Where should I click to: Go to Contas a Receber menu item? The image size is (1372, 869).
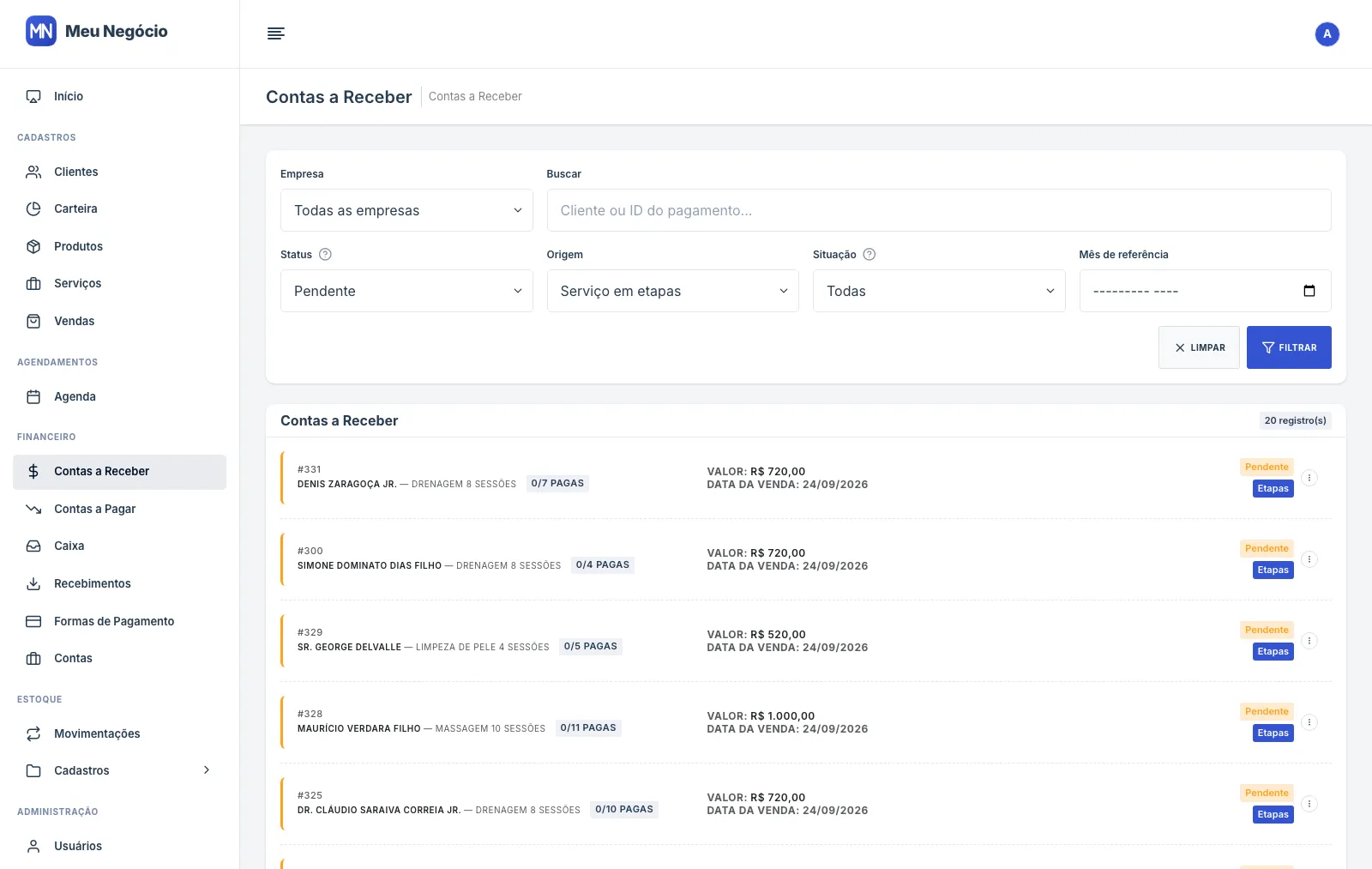(119, 472)
